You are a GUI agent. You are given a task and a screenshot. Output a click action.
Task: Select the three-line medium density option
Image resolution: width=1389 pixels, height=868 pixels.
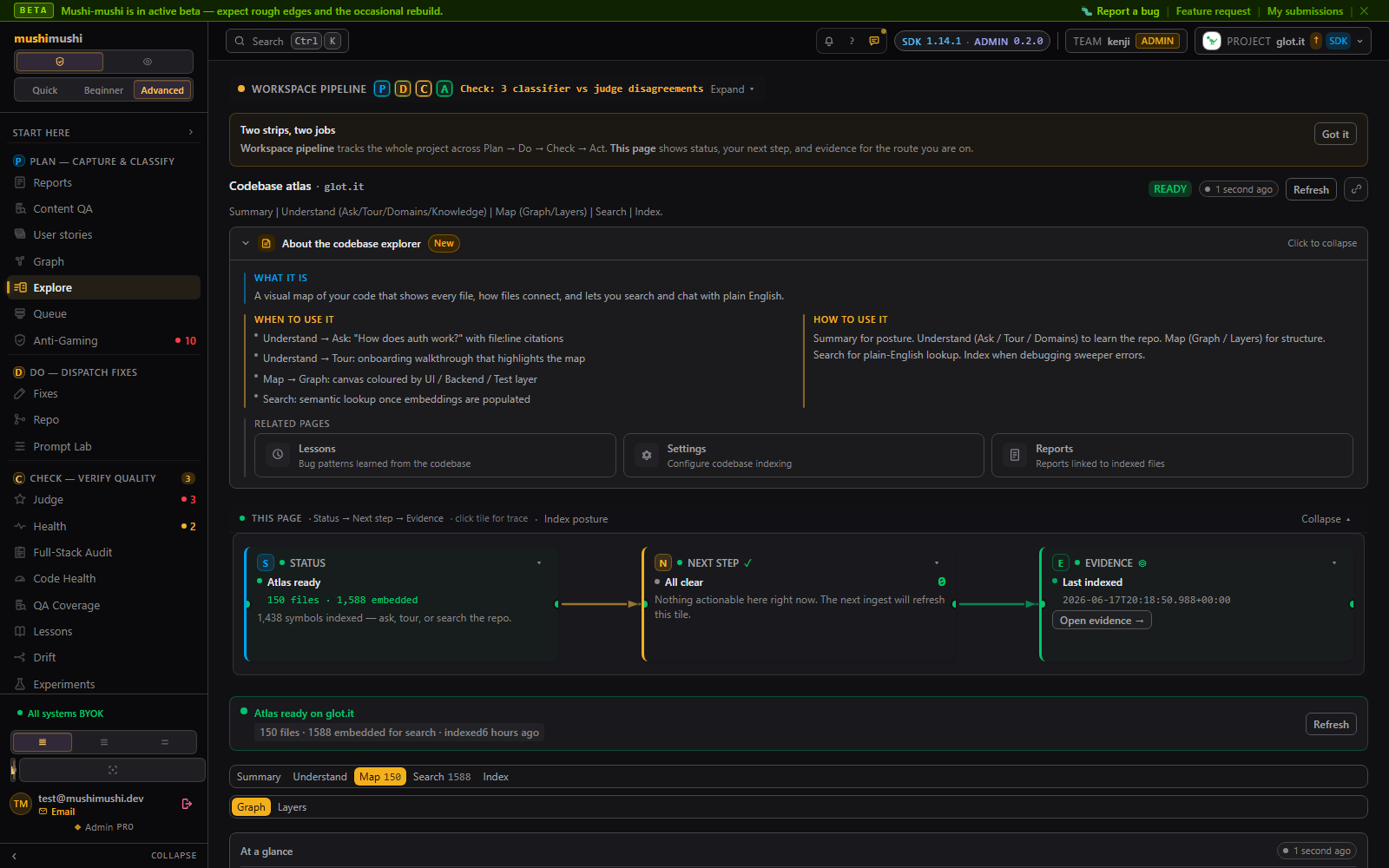click(104, 742)
